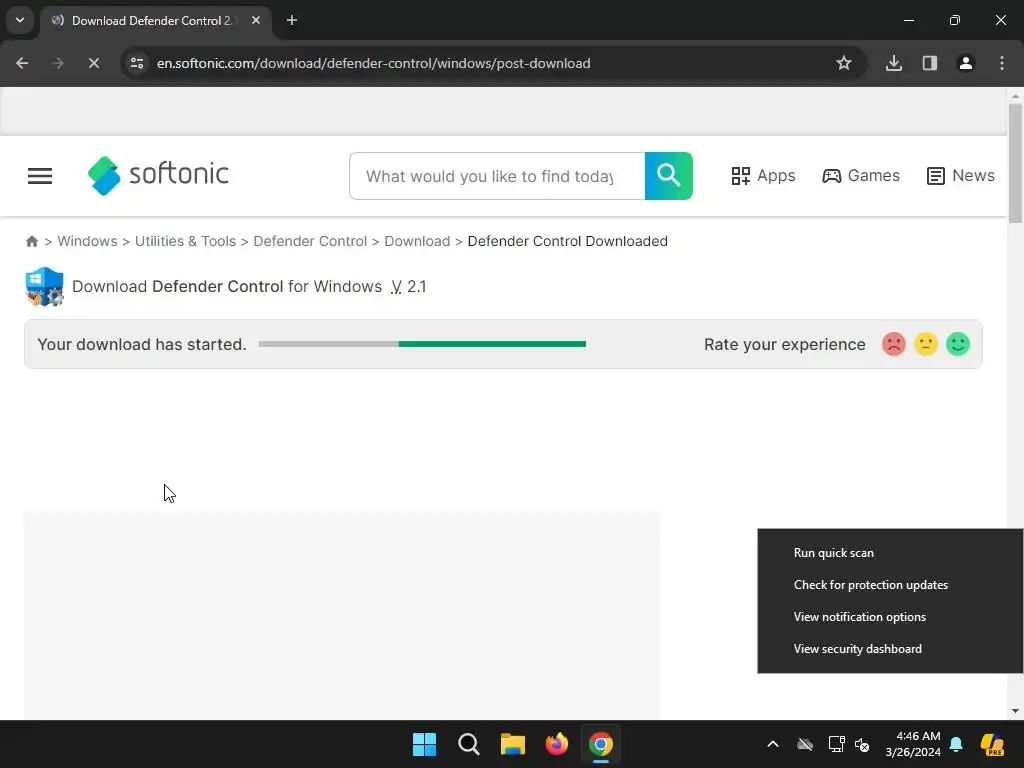Open Chrome three-dot menu
Image resolution: width=1024 pixels, height=768 pixels.
tap(1002, 63)
